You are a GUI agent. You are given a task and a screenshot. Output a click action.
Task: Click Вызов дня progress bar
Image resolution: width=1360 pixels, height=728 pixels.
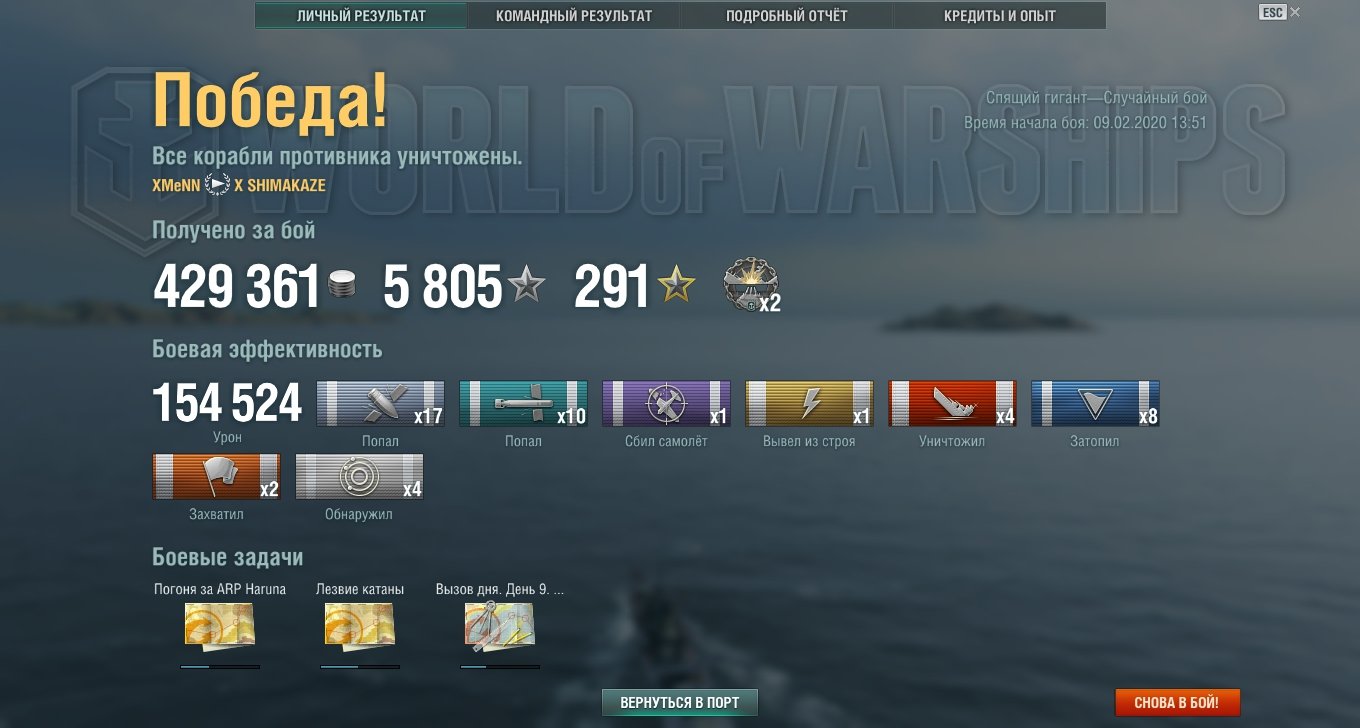500,667
